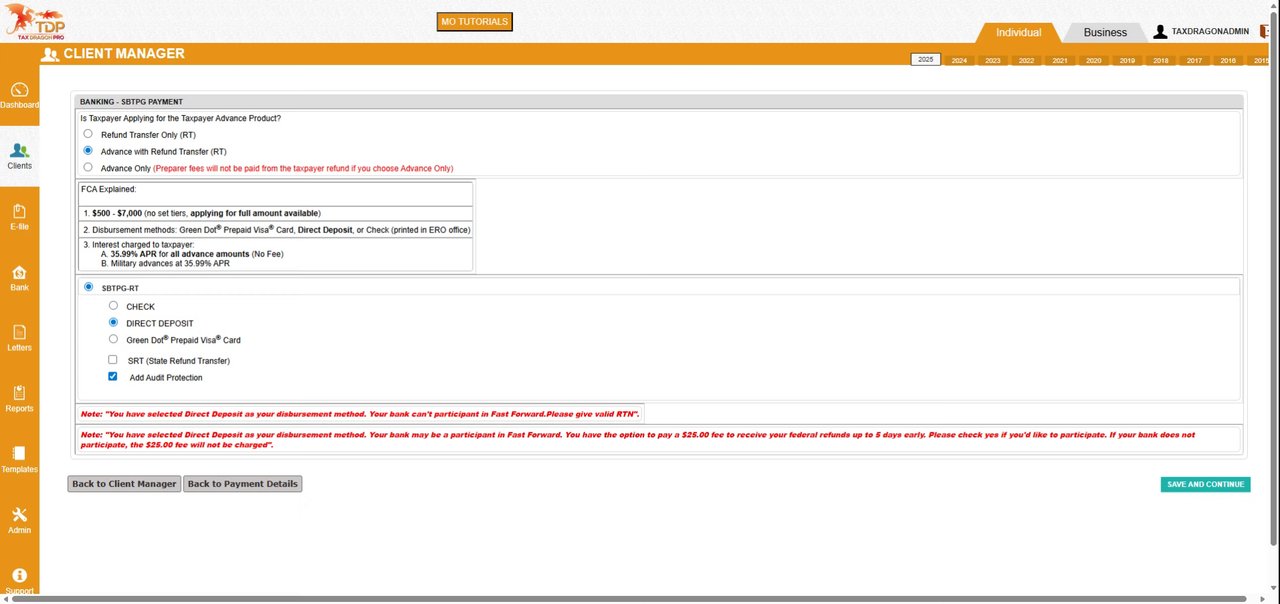The height and width of the screenshot is (604, 1280).
Task: Select the 2025 tax year tab
Action: 926,59
